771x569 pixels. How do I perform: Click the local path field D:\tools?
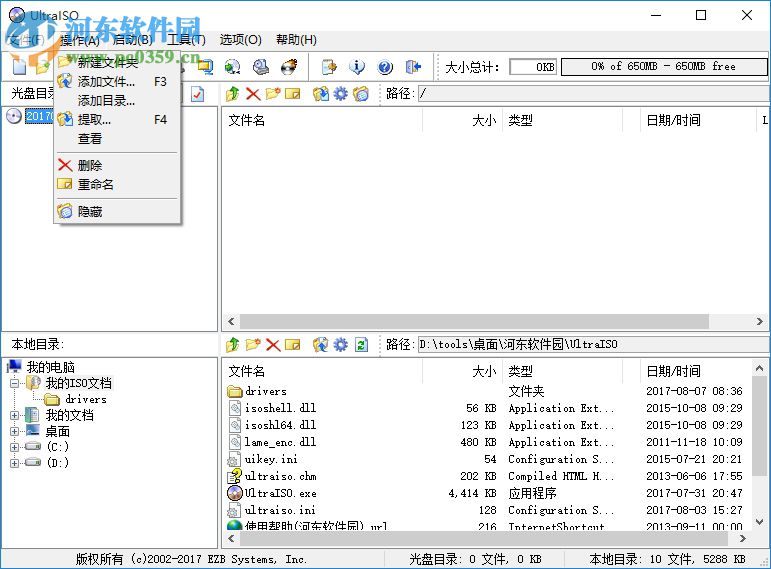[593, 344]
